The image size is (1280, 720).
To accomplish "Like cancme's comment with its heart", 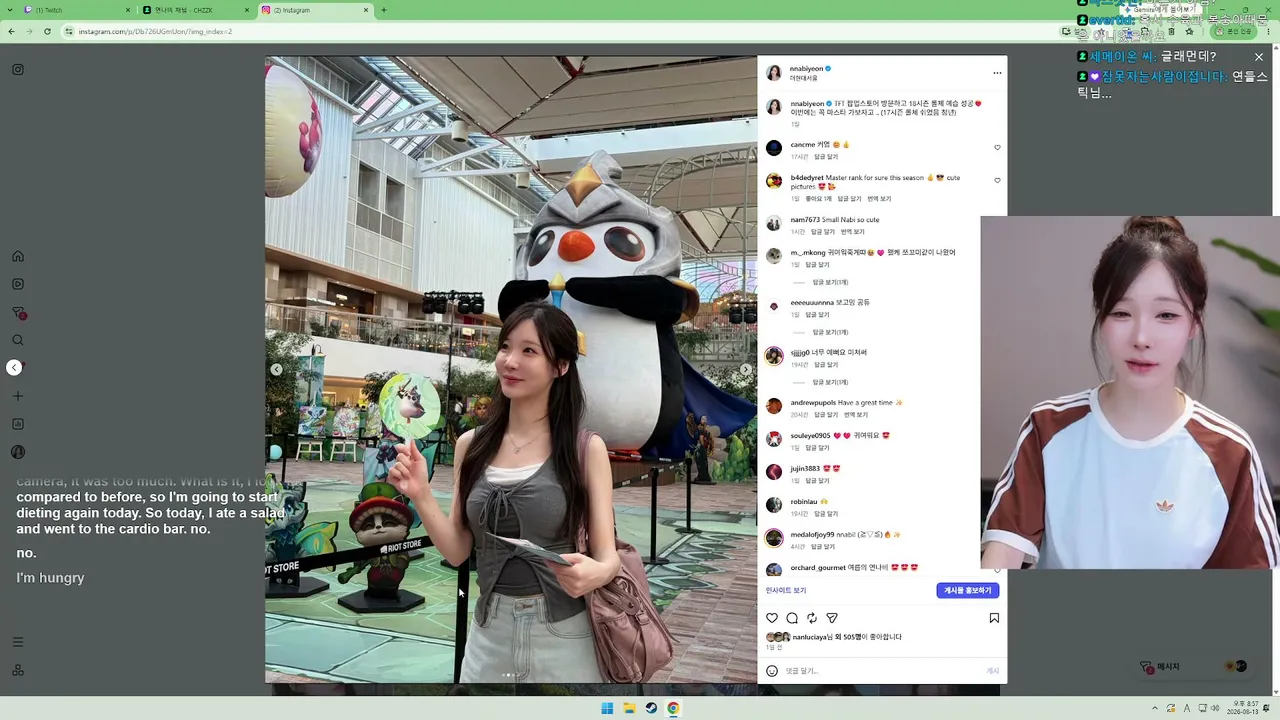I will tap(997, 148).
